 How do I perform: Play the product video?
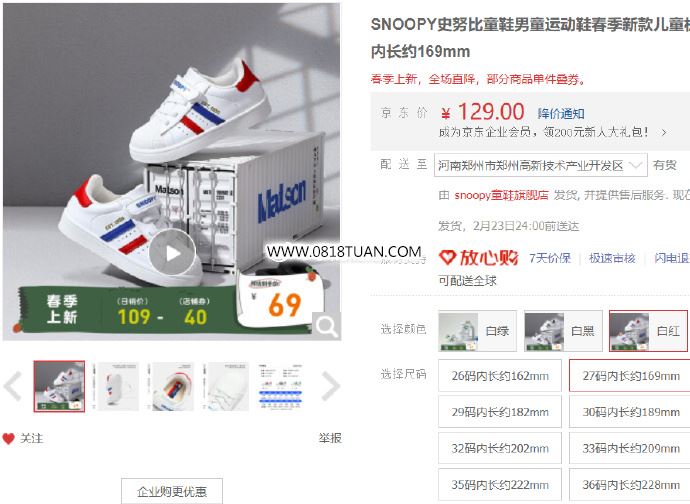tap(172, 253)
